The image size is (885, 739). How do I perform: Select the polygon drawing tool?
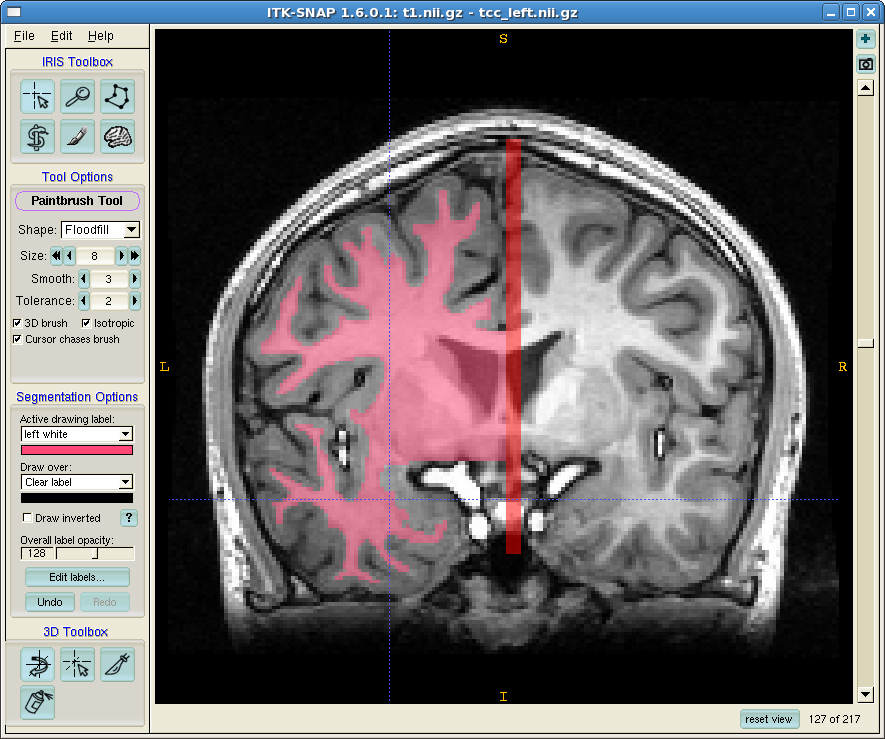coord(117,97)
